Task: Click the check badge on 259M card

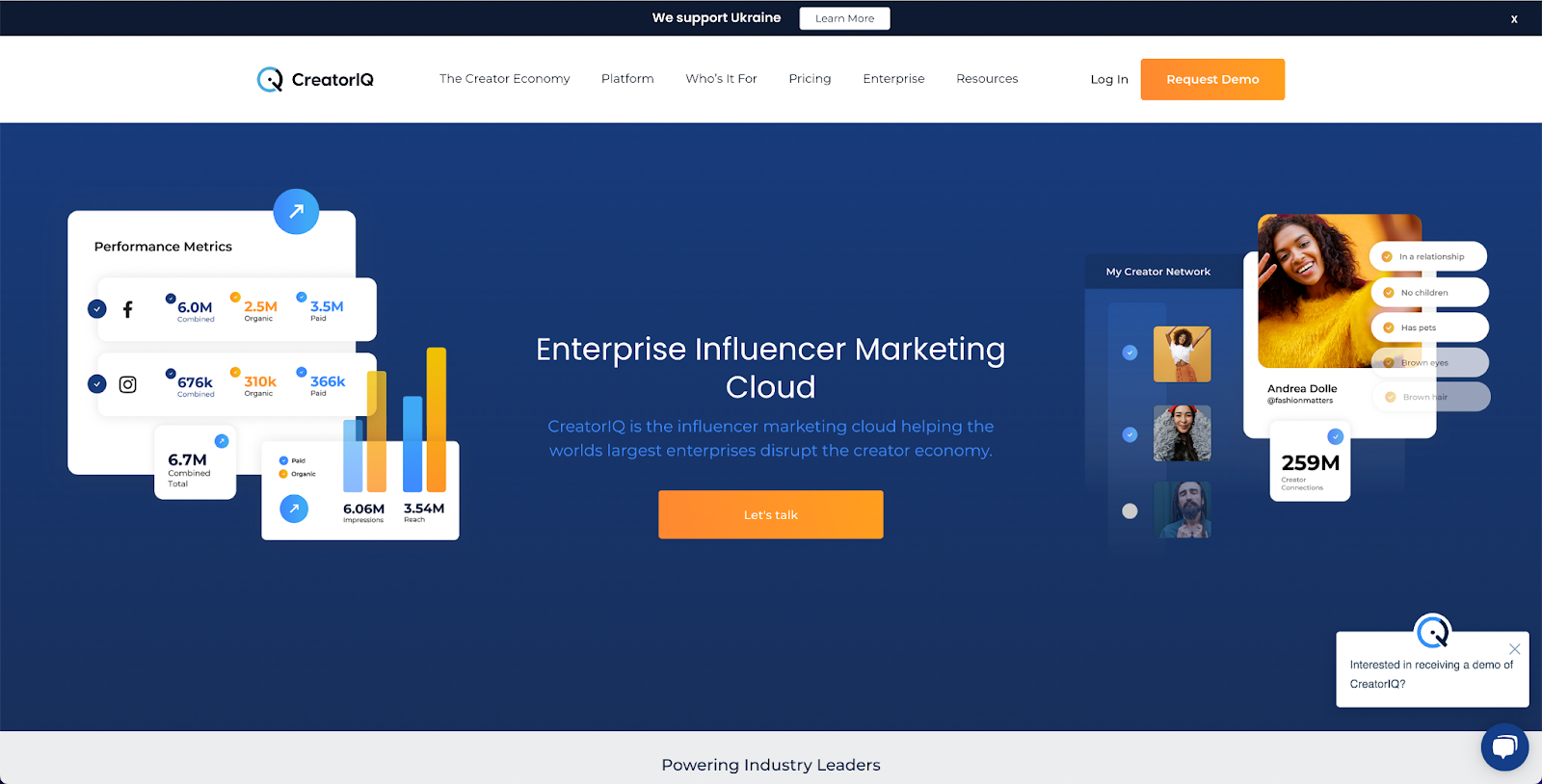Action: tap(1335, 436)
